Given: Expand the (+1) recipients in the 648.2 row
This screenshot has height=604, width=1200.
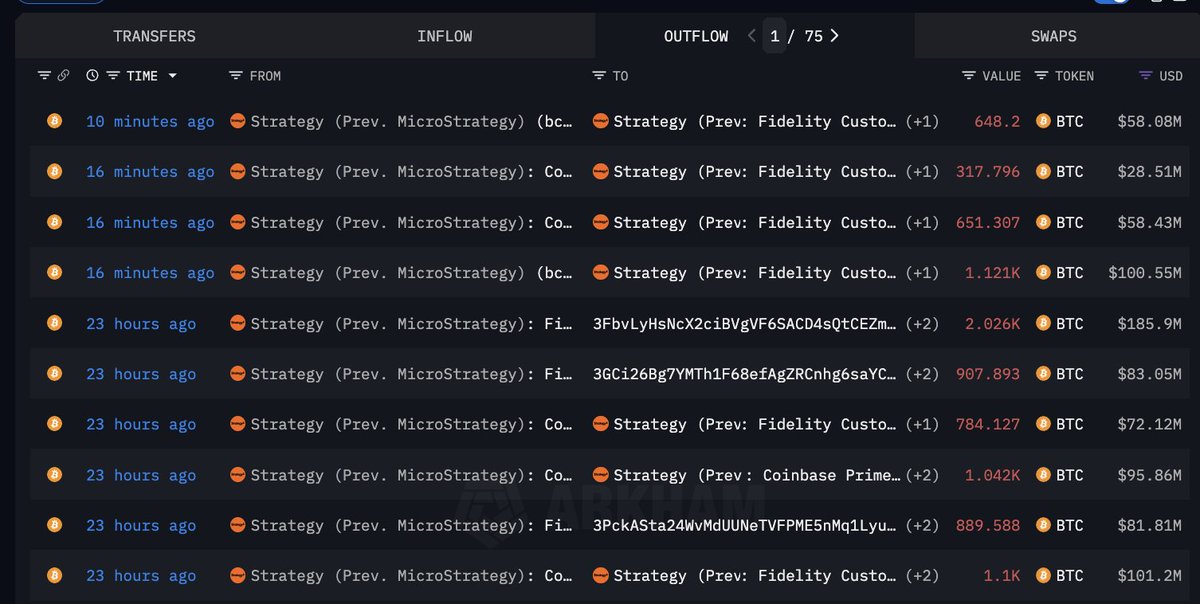Looking at the screenshot, I should pos(922,121).
